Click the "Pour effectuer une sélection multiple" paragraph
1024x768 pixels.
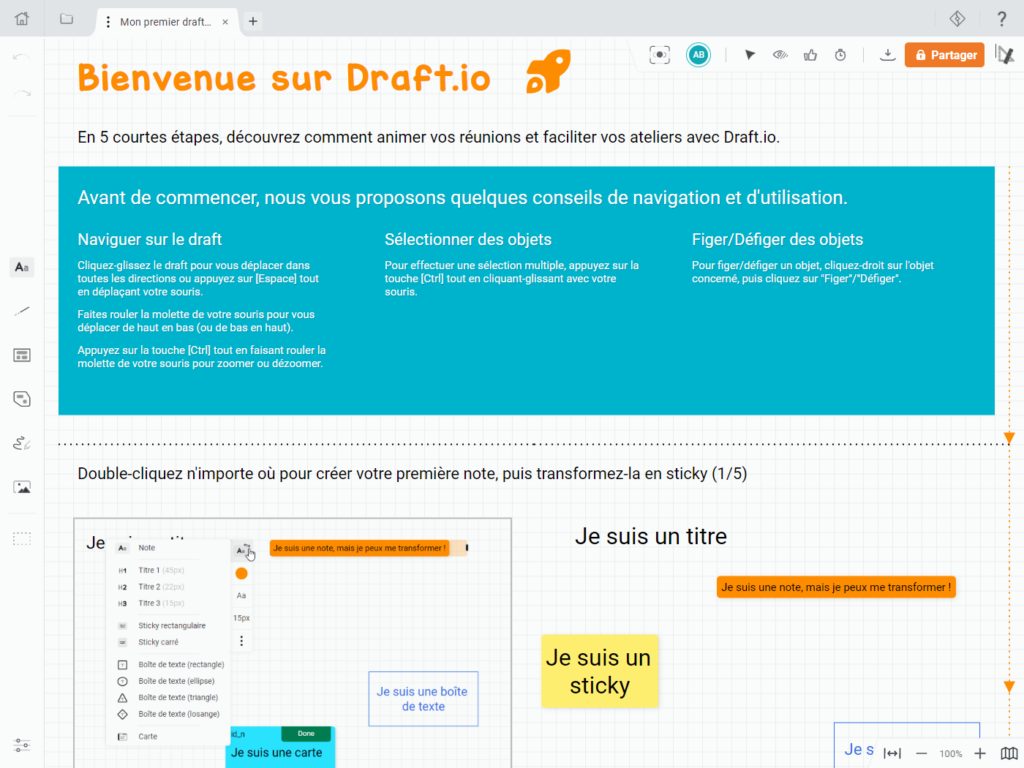pos(512,278)
